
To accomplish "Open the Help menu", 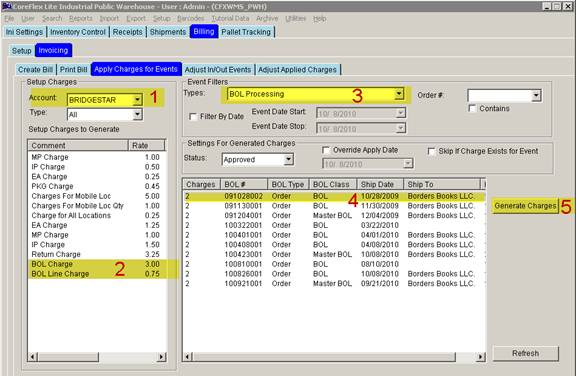I will pyautogui.click(x=320, y=18).
